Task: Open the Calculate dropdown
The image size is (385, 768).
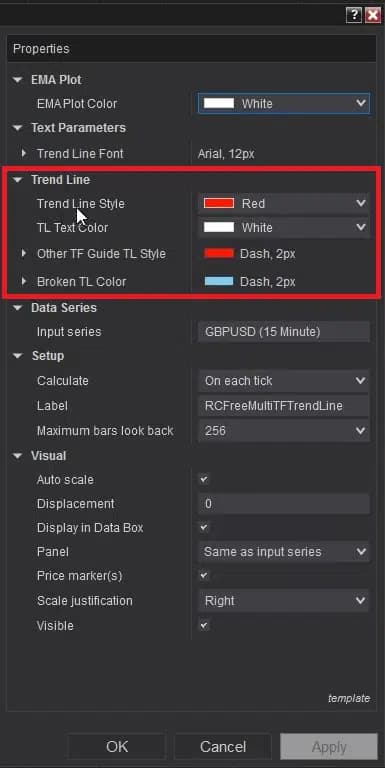Action: 284,381
